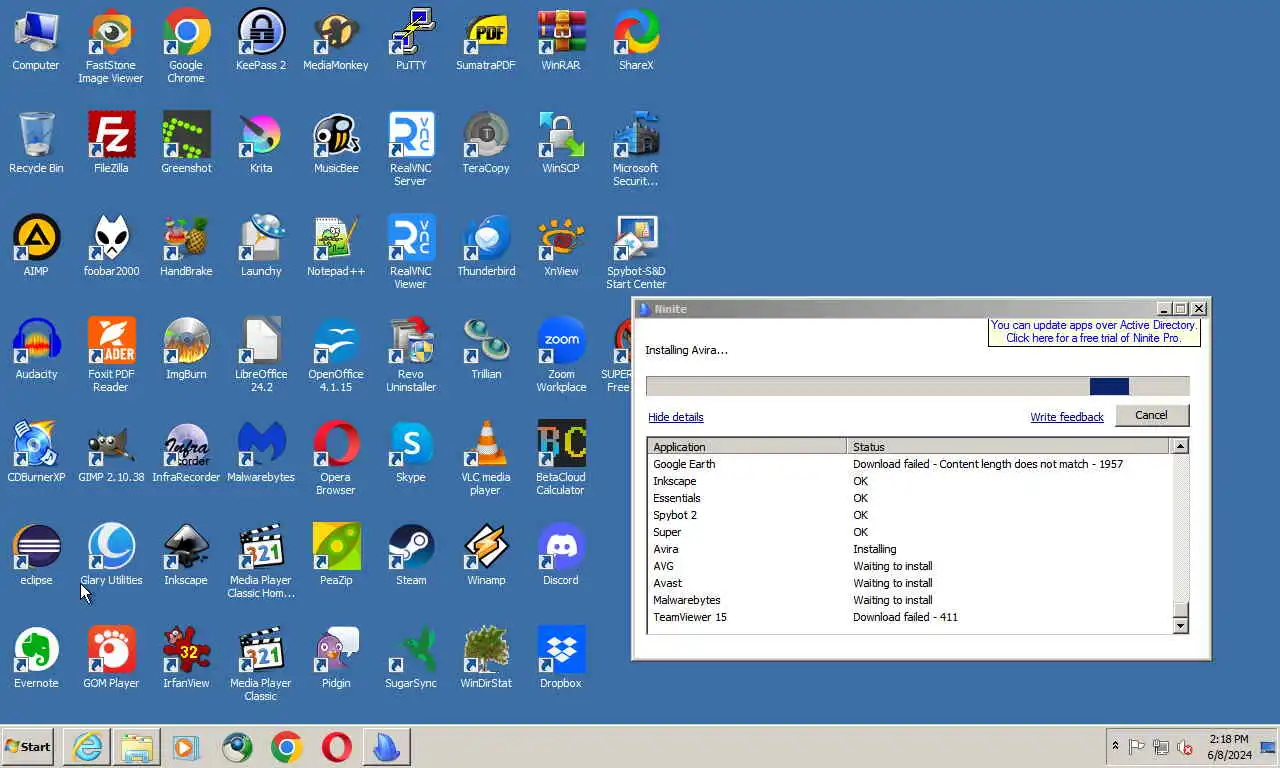This screenshot has width=1280, height=768.
Task: Select the HandBrake desktop shortcut
Action: [186, 246]
